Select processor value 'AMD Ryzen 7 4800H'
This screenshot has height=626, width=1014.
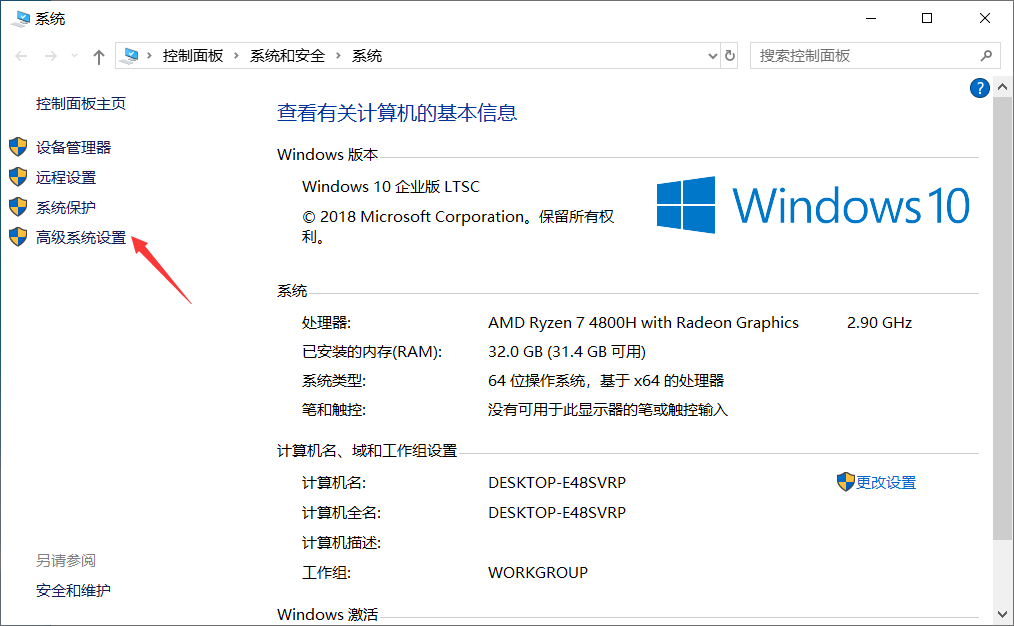563,323
